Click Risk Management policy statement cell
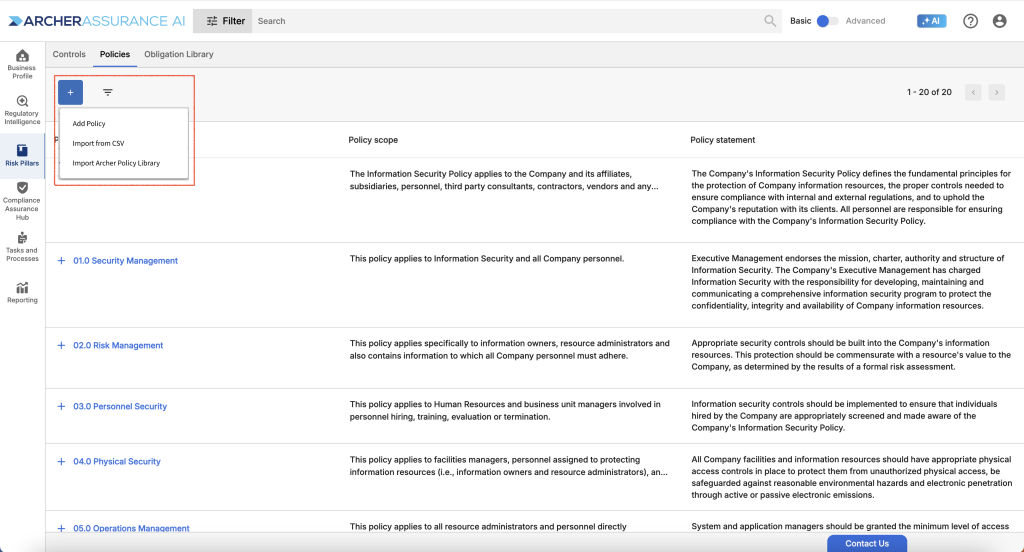 point(851,355)
